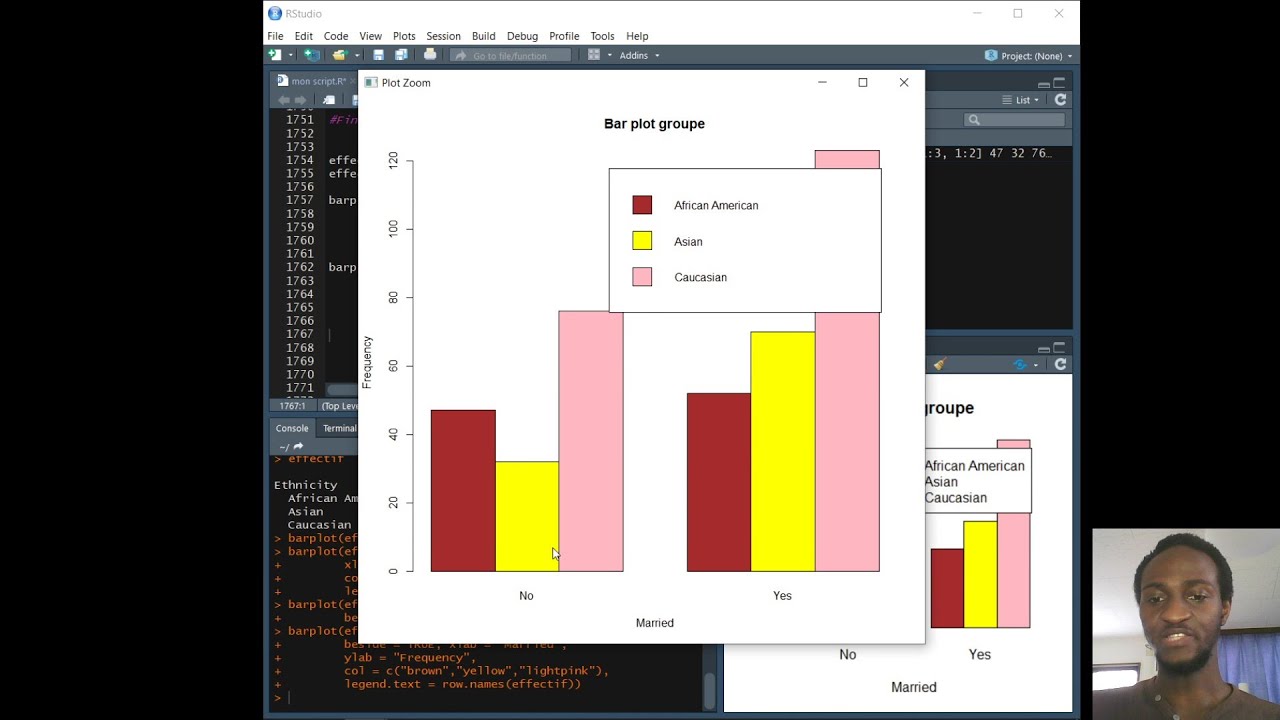Click the Environment search field
Viewport: 1280px width, 720px height.
pos(1015,120)
